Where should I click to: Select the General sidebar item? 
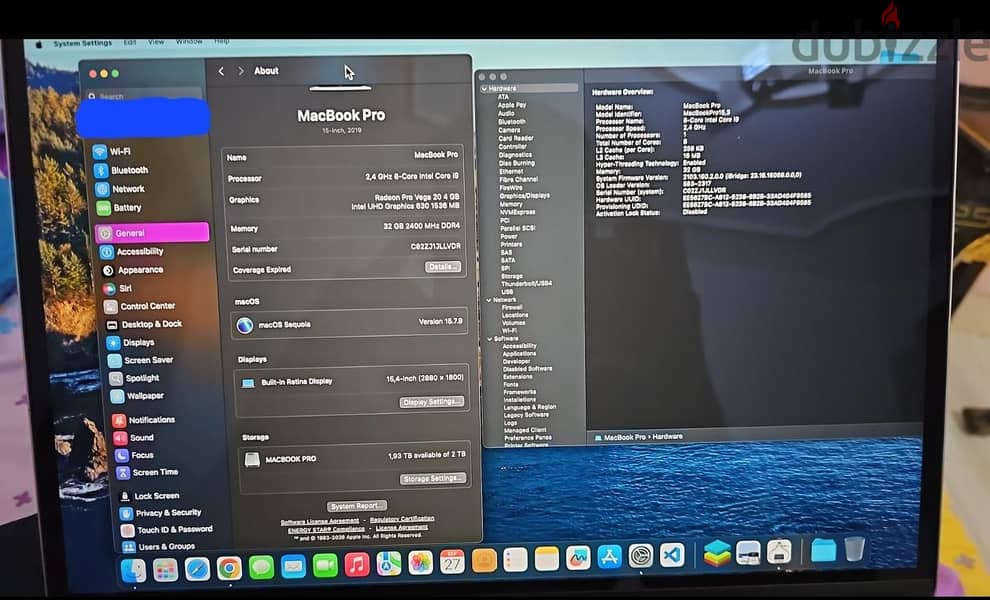pos(152,233)
